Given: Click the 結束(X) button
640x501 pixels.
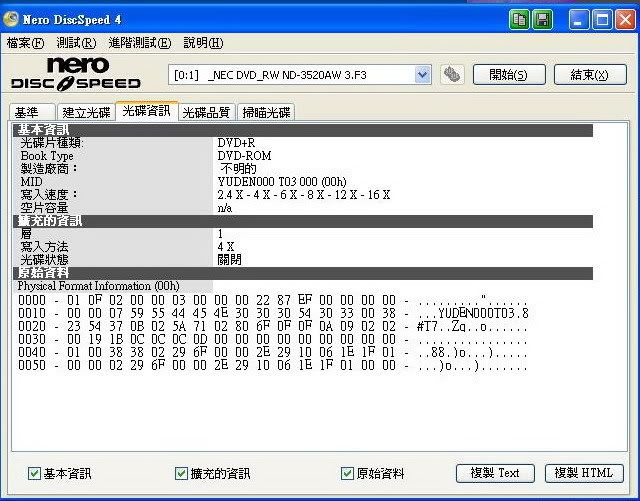Looking at the screenshot, I should coord(590,75).
